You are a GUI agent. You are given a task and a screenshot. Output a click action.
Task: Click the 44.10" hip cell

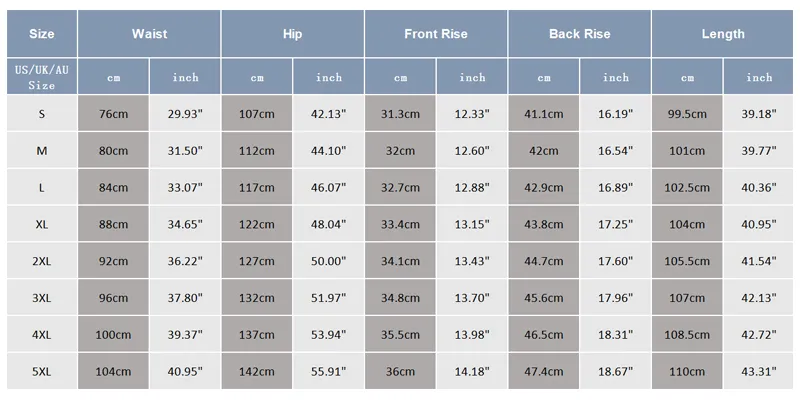click(x=329, y=151)
